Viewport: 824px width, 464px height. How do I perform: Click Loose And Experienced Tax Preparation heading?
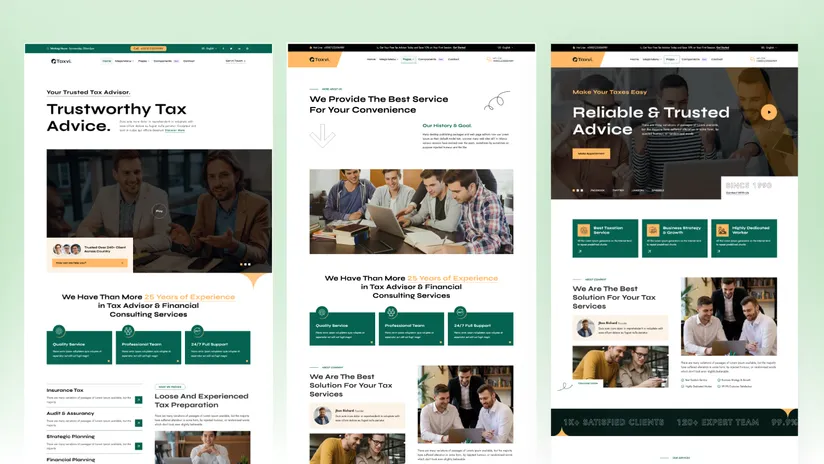pyautogui.click(x=201, y=400)
